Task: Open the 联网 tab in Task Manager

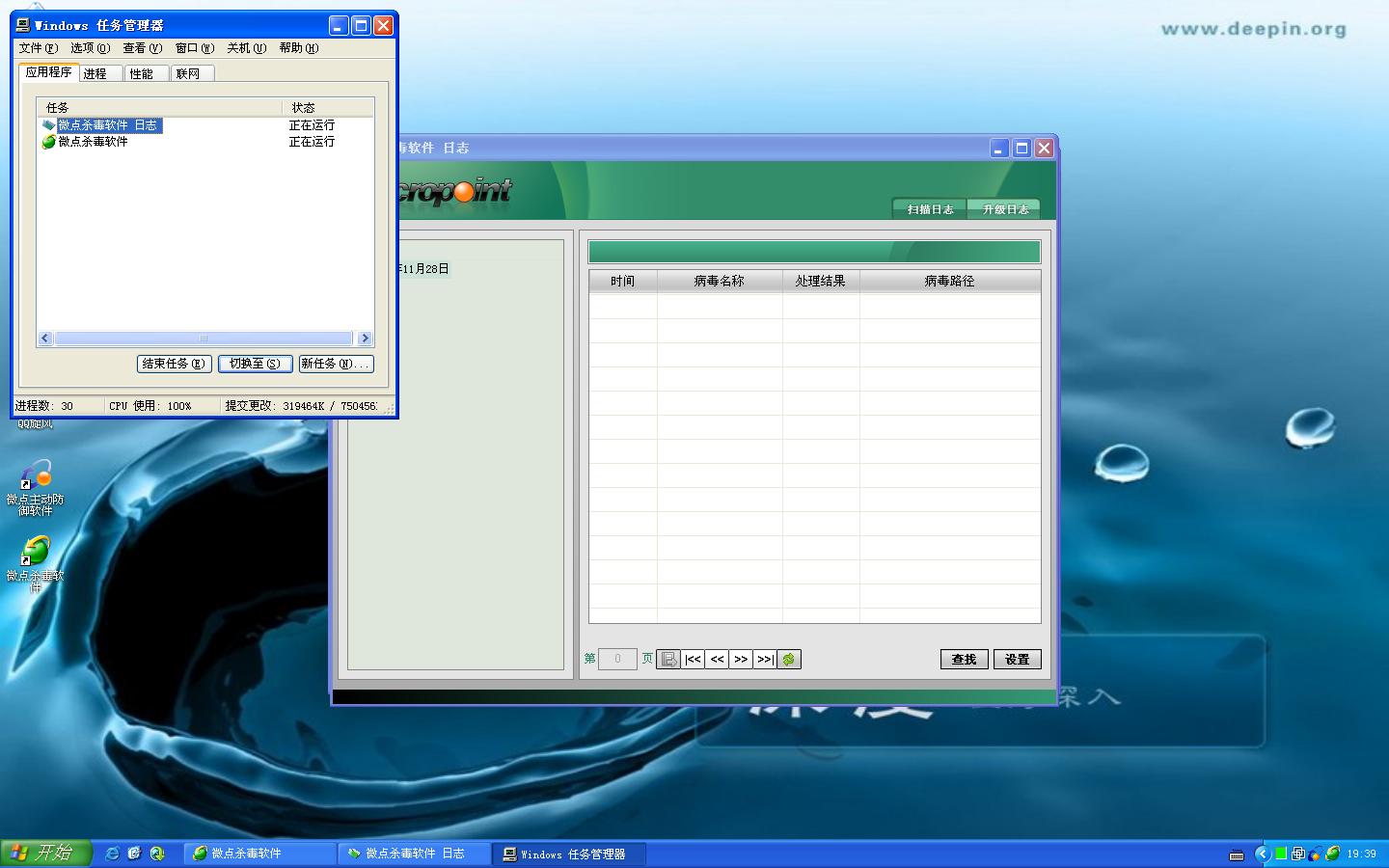Action: pos(191,73)
